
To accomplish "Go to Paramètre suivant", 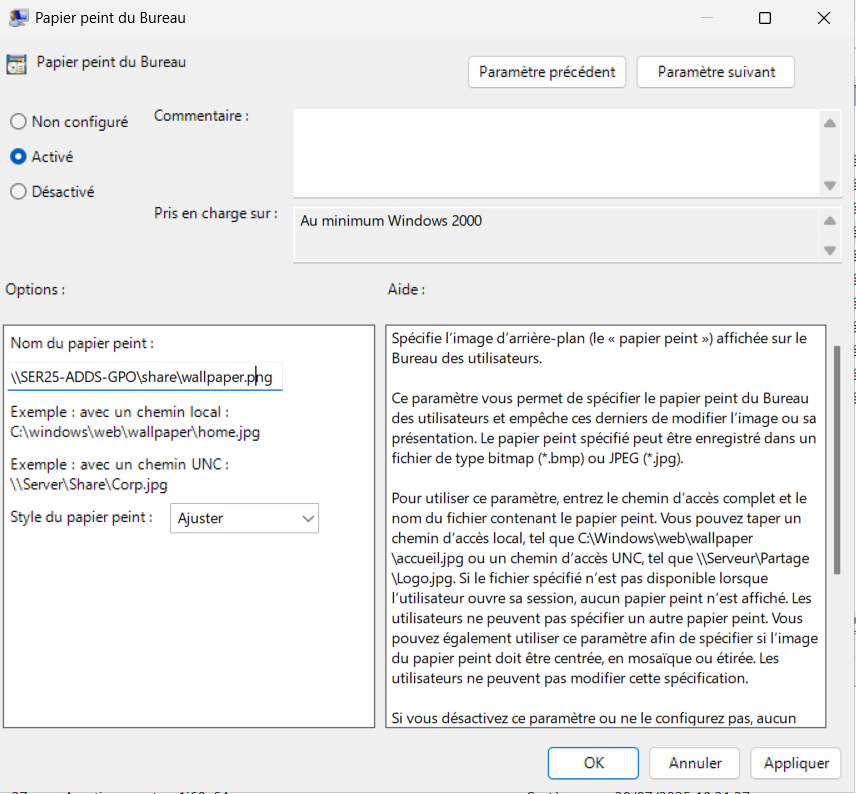I will [711, 72].
